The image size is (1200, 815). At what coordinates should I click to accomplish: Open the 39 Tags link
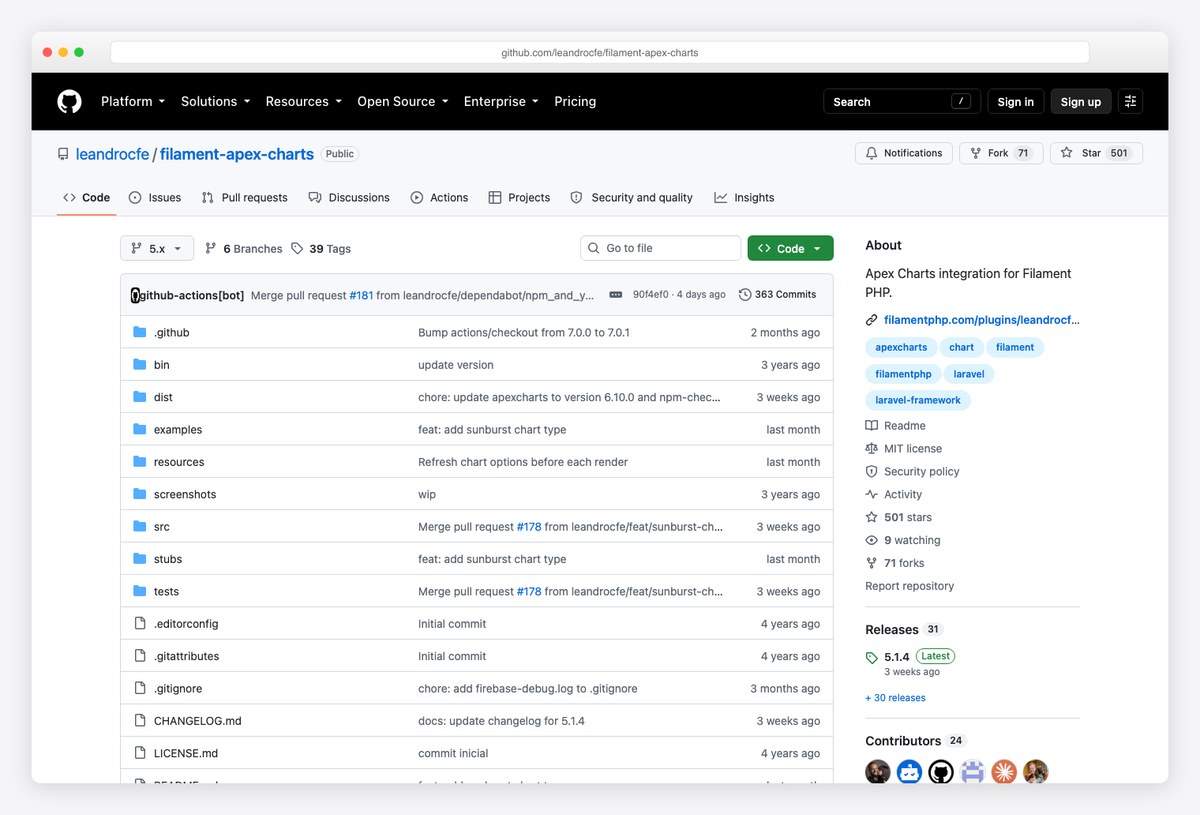click(x=321, y=248)
